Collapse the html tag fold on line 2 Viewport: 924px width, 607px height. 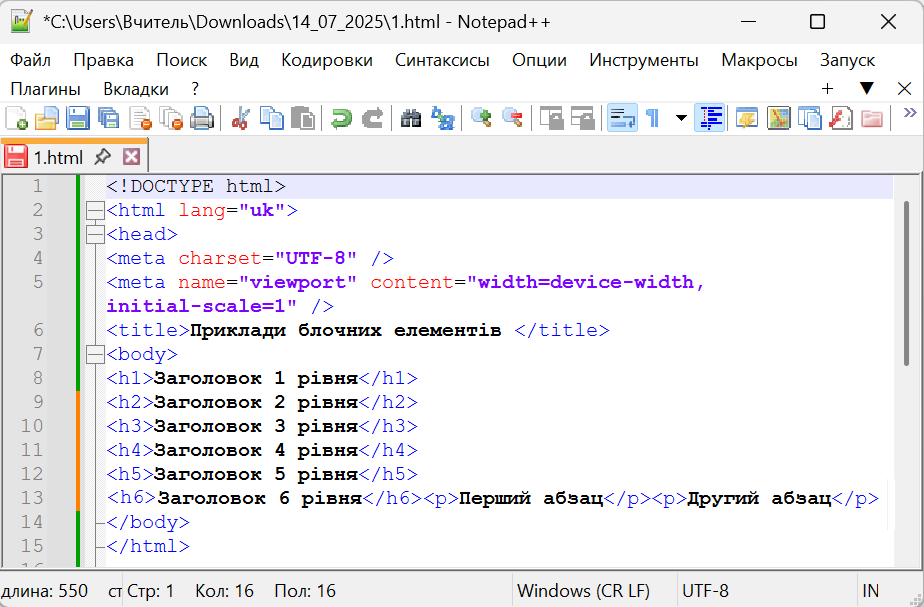[x=95, y=211]
